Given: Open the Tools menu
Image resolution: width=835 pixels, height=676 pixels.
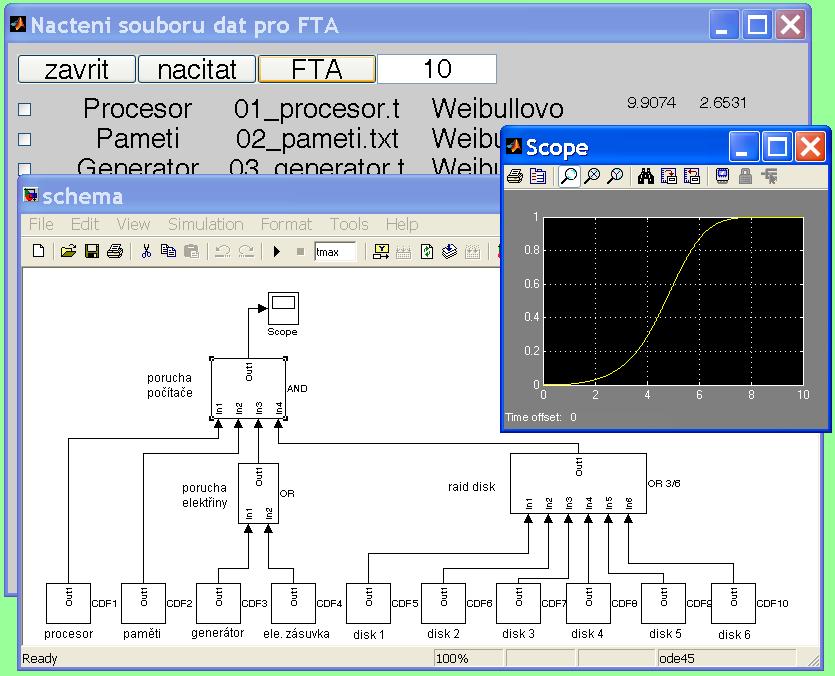Looking at the screenshot, I should (349, 224).
